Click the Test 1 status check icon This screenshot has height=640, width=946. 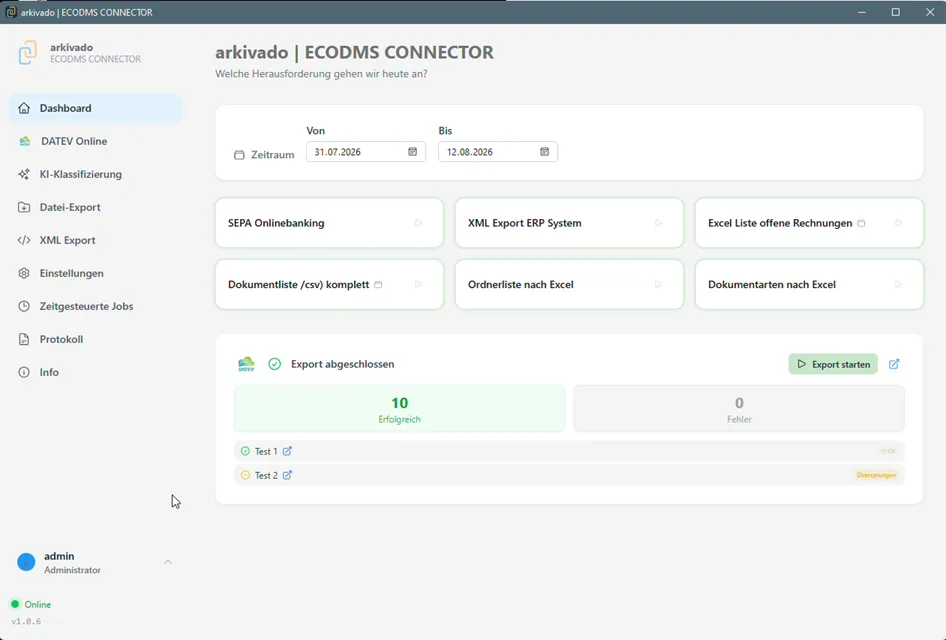pos(245,451)
